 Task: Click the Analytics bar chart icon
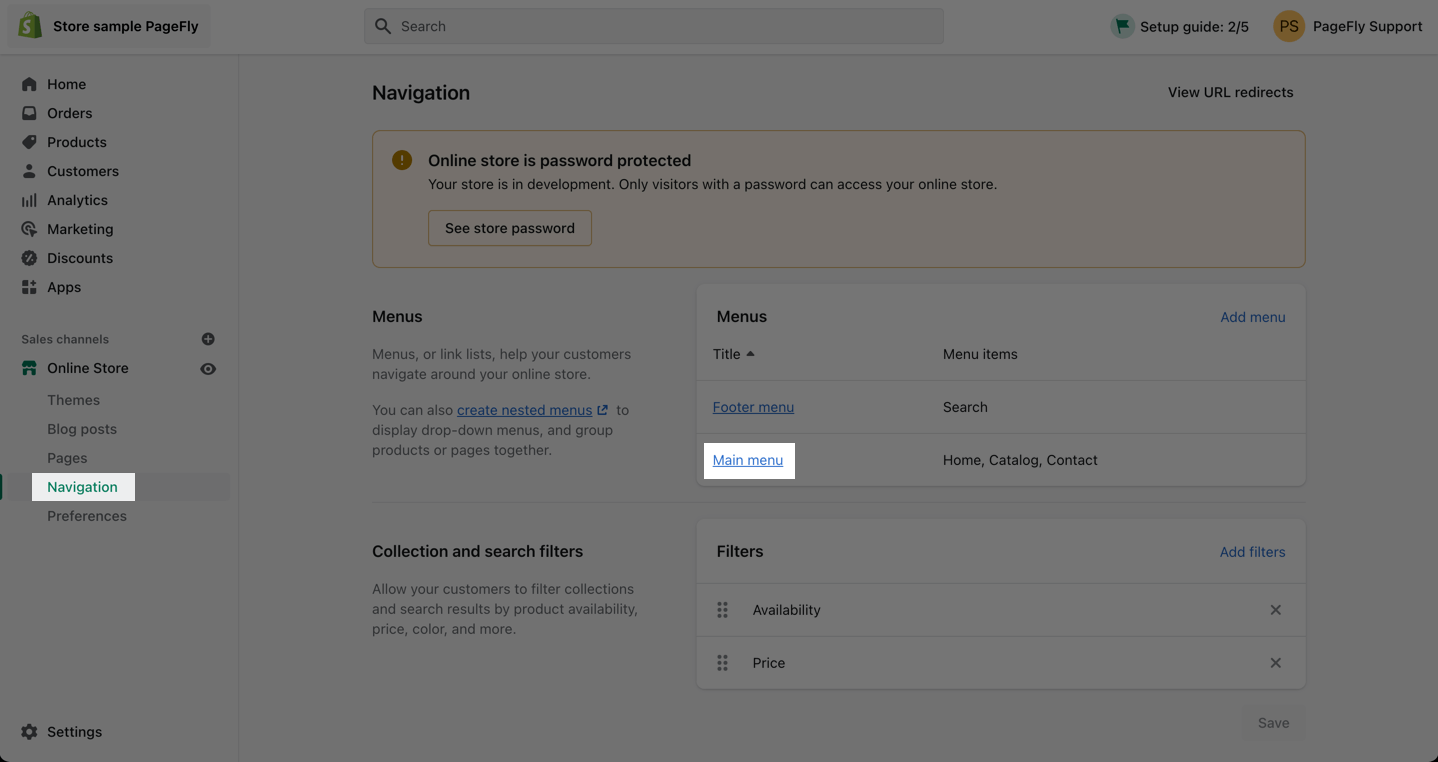pyautogui.click(x=29, y=200)
